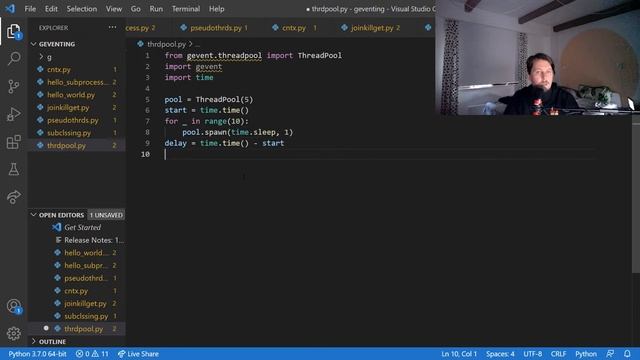
Task: Place cursor on line 5 ThreadPool(5)
Action: (224, 100)
